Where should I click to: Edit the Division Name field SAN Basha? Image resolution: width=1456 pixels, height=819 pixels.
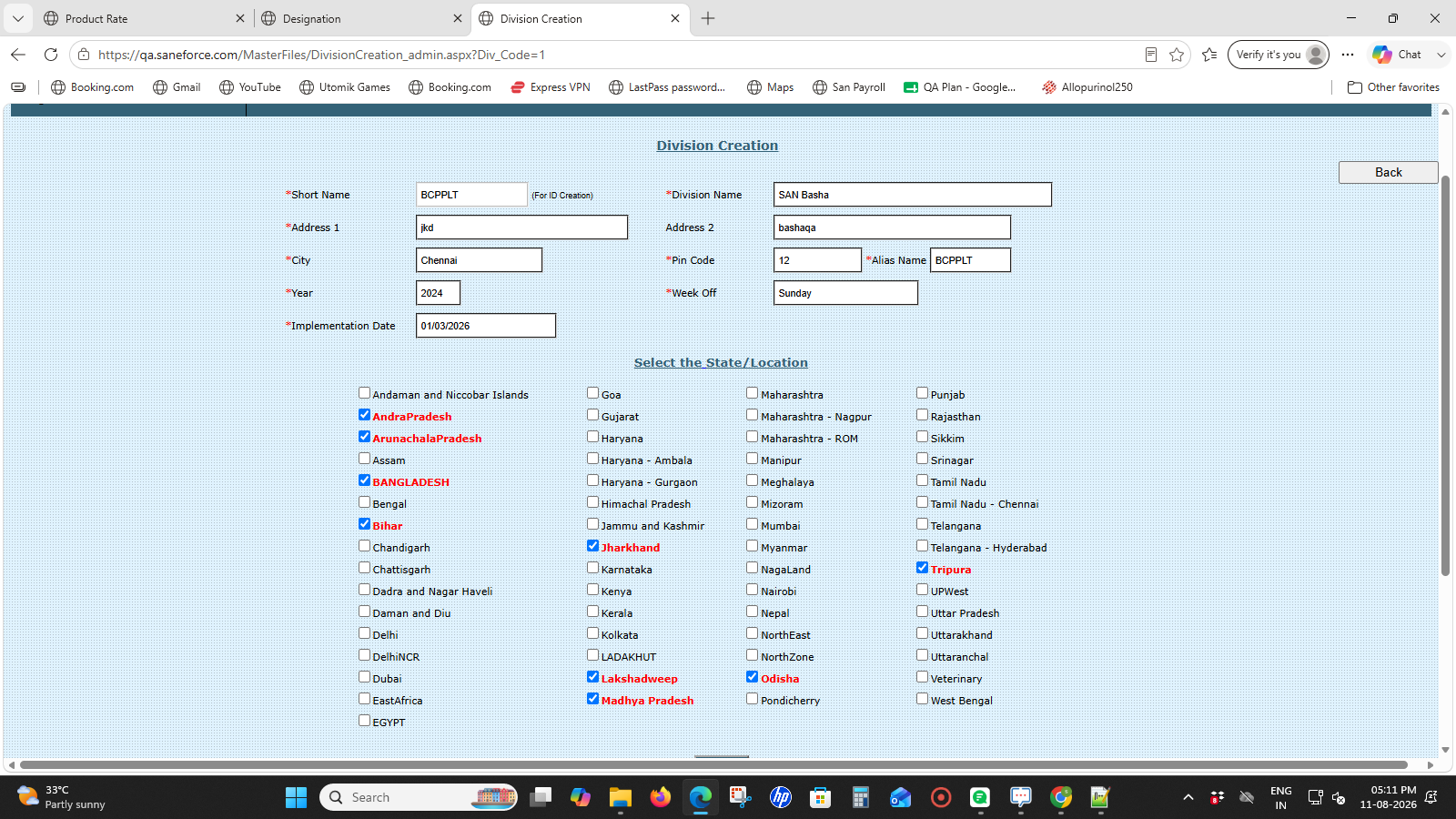coord(913,195)
